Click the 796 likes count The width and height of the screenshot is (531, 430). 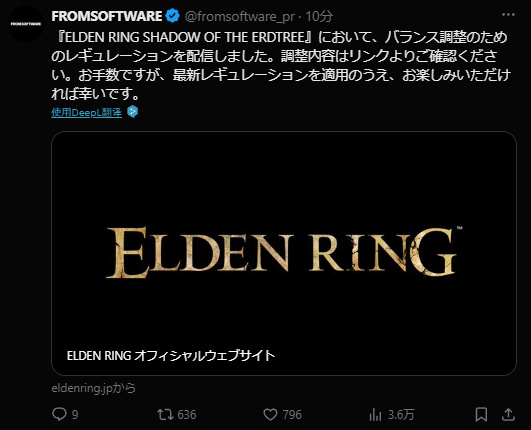point(292,415)
